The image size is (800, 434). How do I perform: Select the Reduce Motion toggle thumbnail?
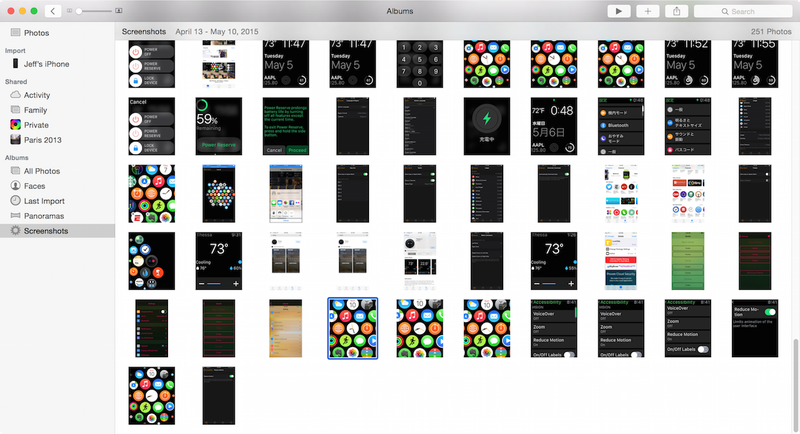pyautogui.click(x=755, y=328)
